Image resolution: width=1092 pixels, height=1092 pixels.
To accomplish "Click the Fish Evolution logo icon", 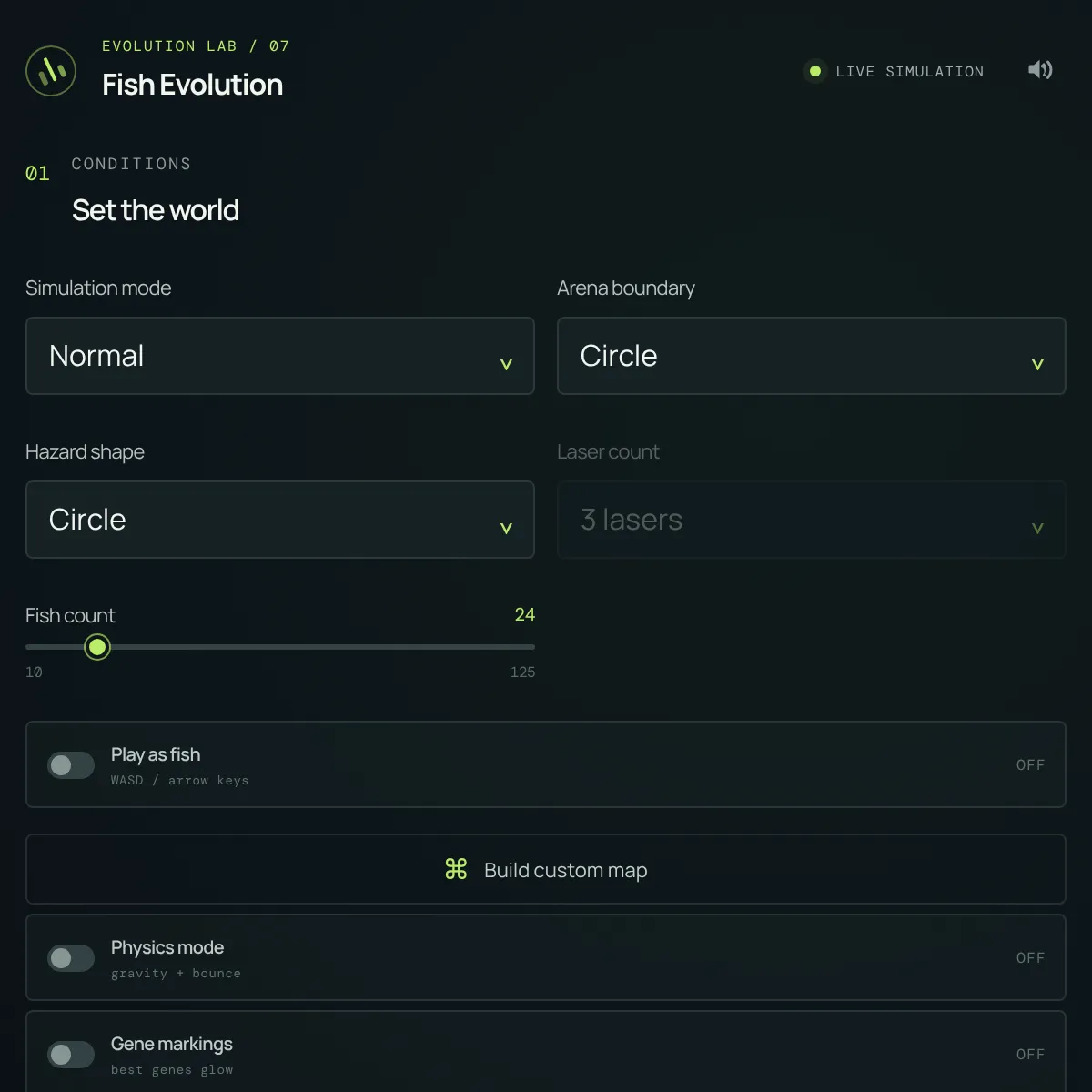I will (x=51, y=71).
